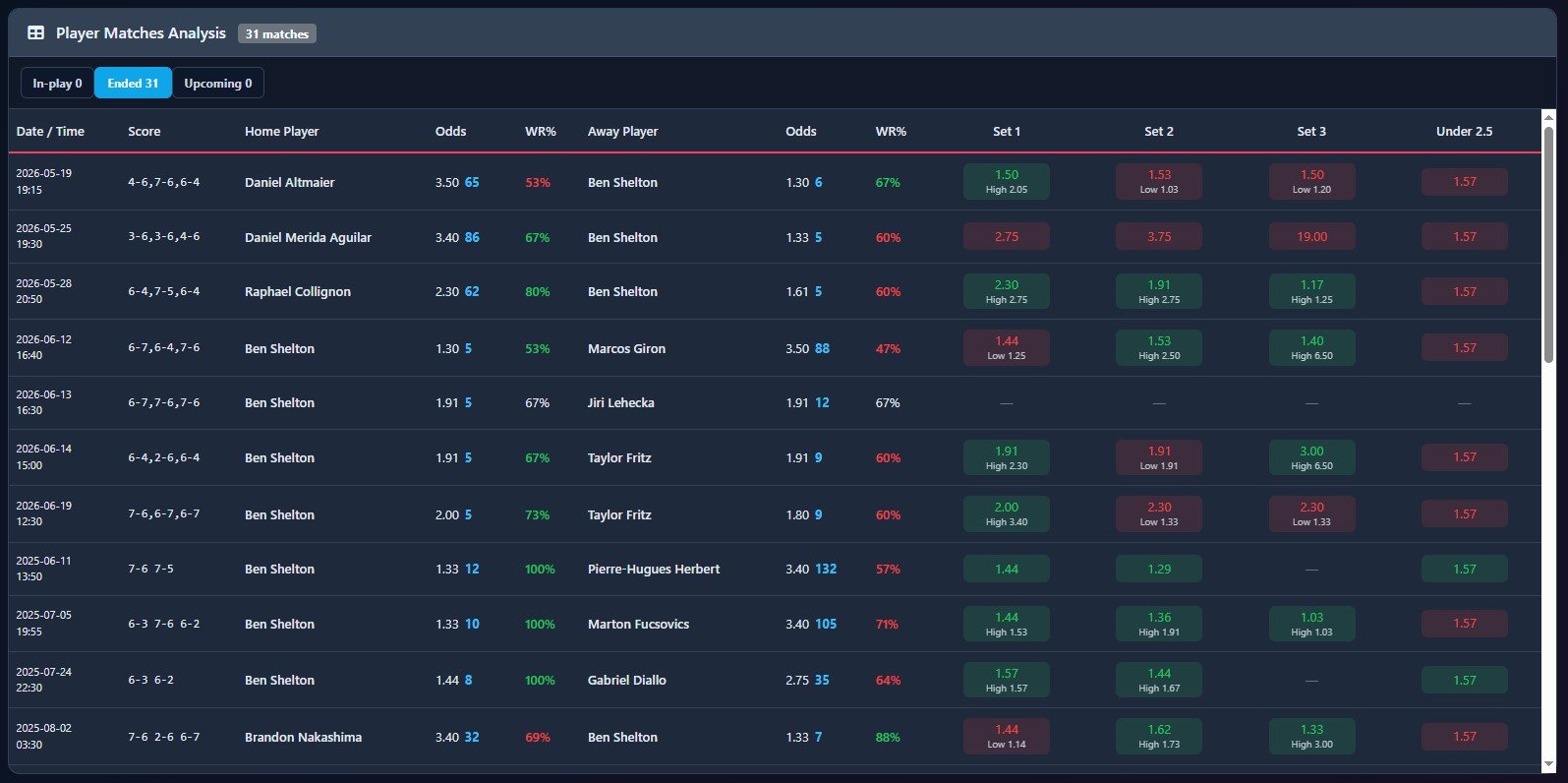Click ranking 132 for Pierre-Hugues Herbert
1568x783 pixels.
pyautogui.click(x=826, y=570)
